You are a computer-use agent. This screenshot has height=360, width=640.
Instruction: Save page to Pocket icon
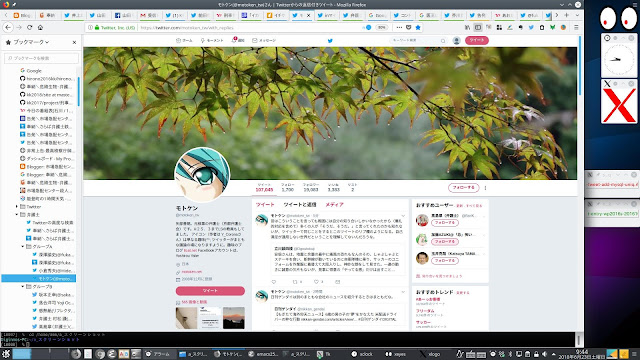409,27
